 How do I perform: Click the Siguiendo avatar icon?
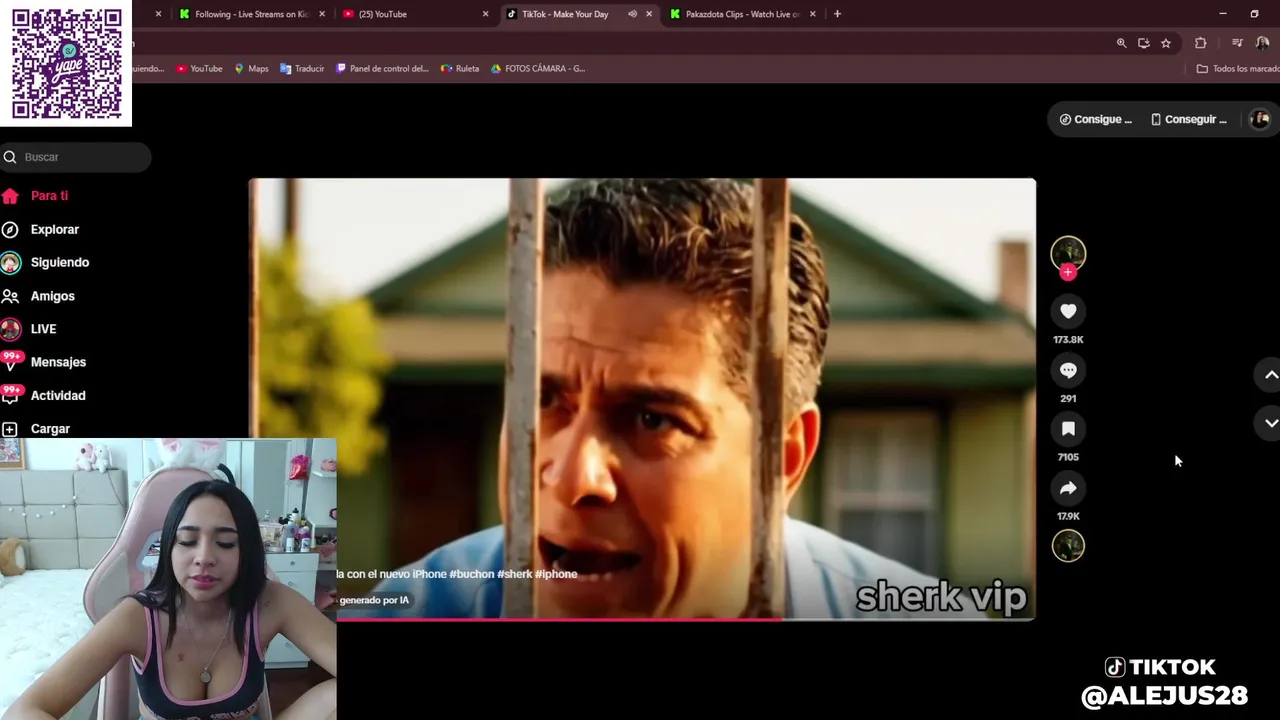10,262
